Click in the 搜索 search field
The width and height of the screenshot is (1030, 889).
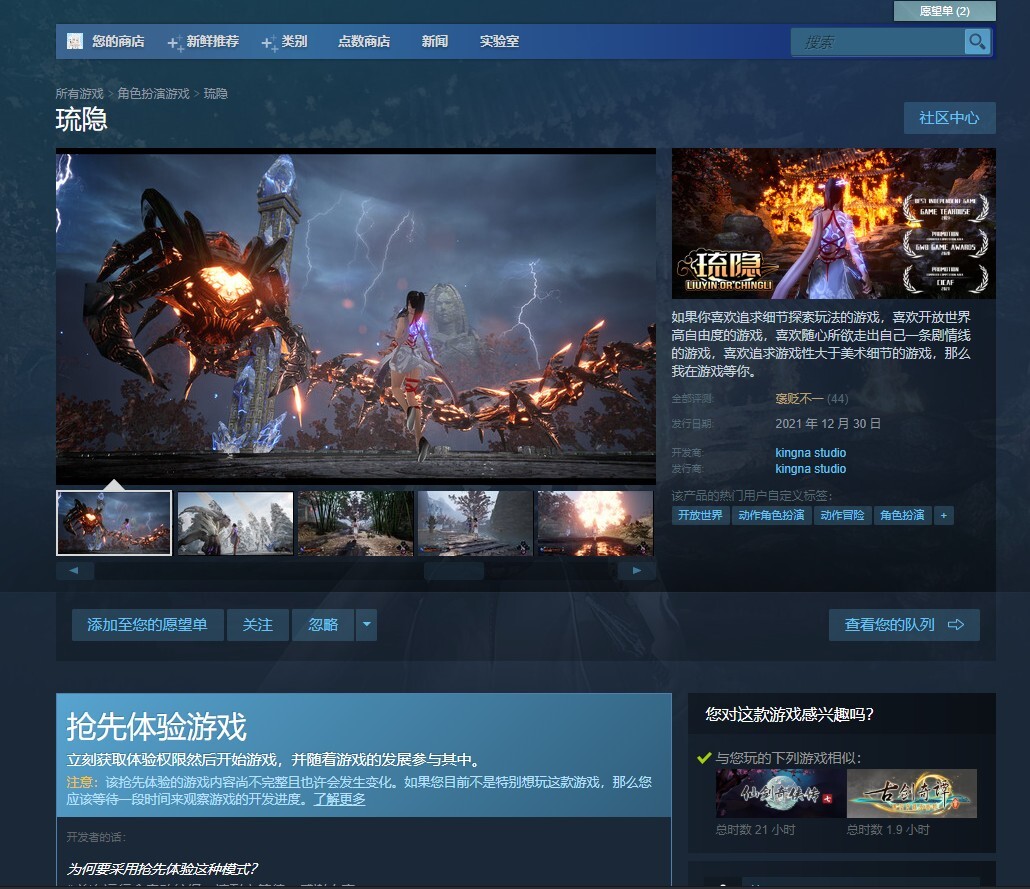click(x=879, y=42)
